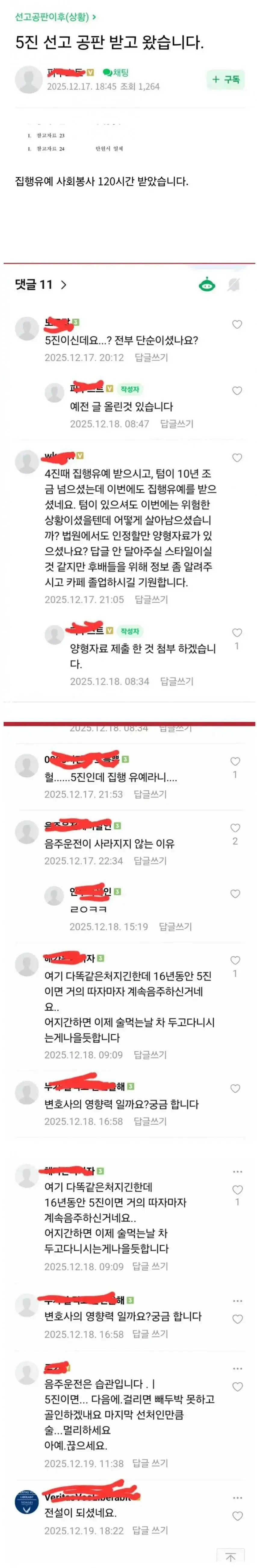
Task: Like the comment asking 전부 단순이셨나요
Action: tap(237, 324)
